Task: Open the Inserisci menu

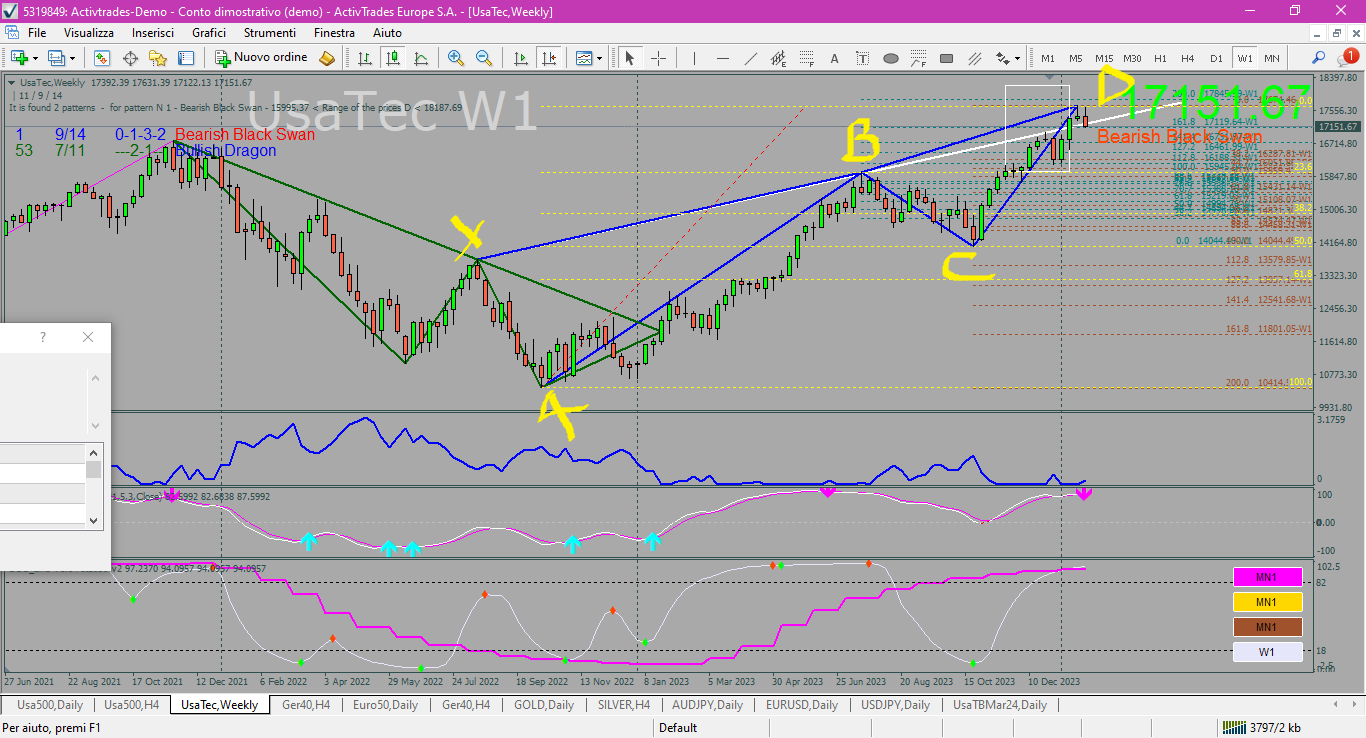Action: click(153, 33)
